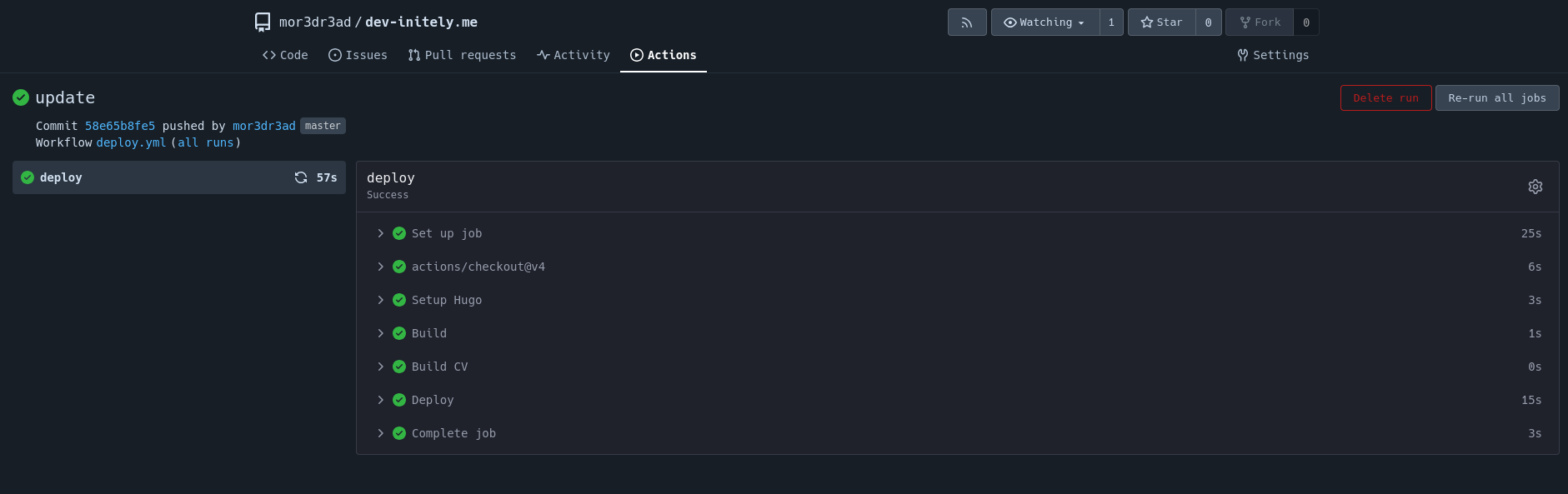Click the Star button
1568x494 pixels.
[1162, 22]
